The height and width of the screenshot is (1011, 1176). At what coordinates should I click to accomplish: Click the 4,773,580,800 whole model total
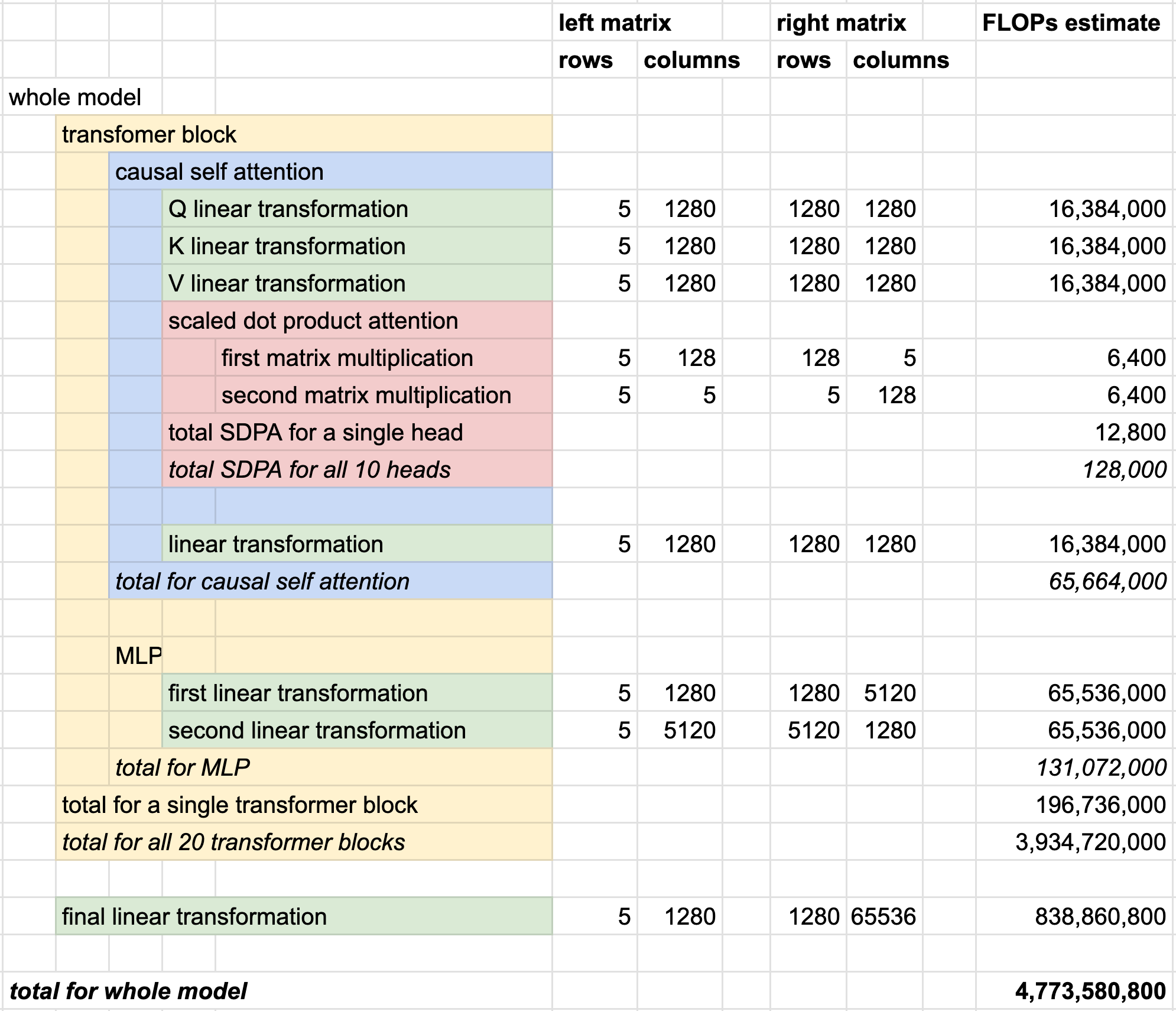[x=1091, y=991]
